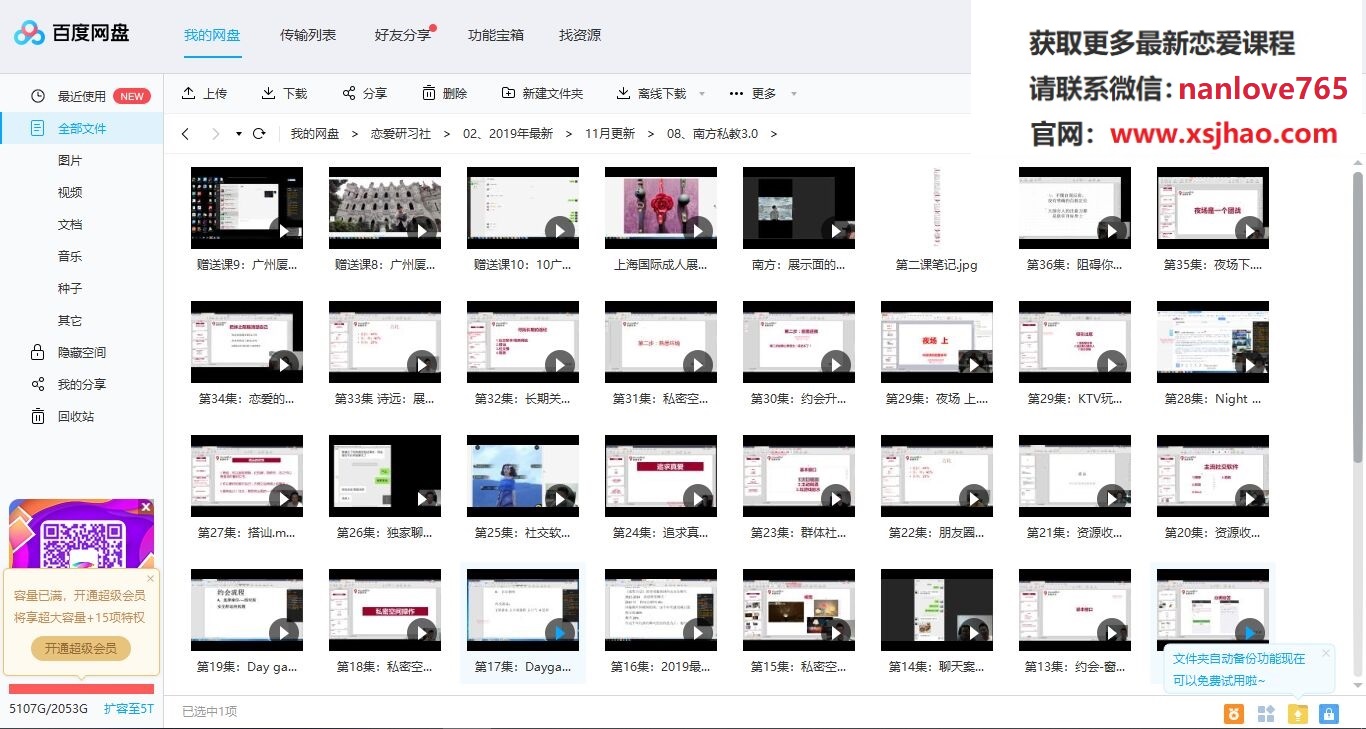Select the 第19集 Day ga video thumbnail
Viewport: 1366px width, 729px height.
(x=247, y=610)
